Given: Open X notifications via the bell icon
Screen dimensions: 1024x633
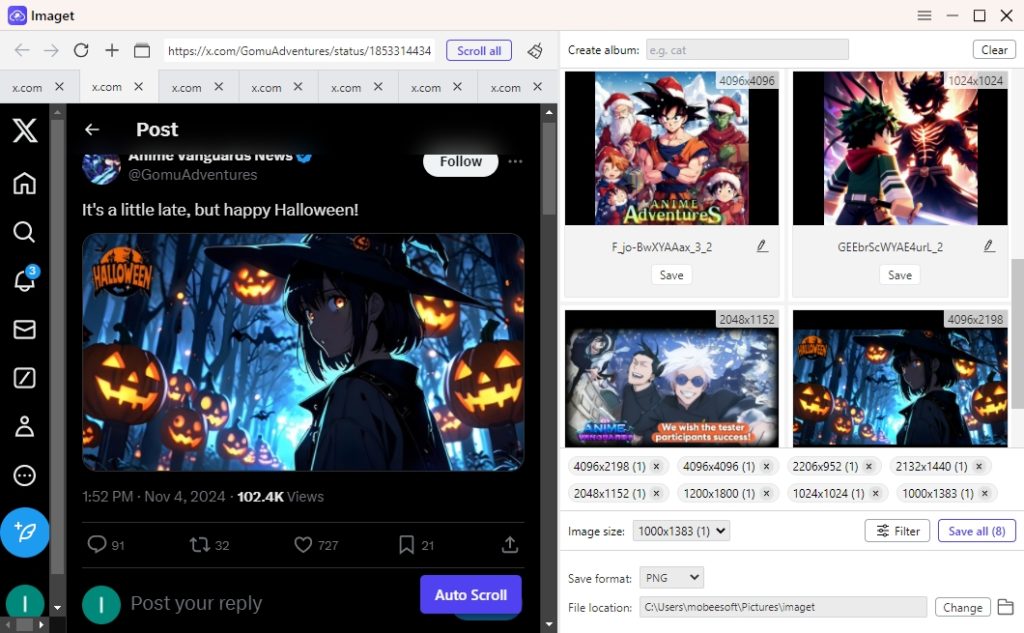Looking at the screenshot, I should 24,281.
